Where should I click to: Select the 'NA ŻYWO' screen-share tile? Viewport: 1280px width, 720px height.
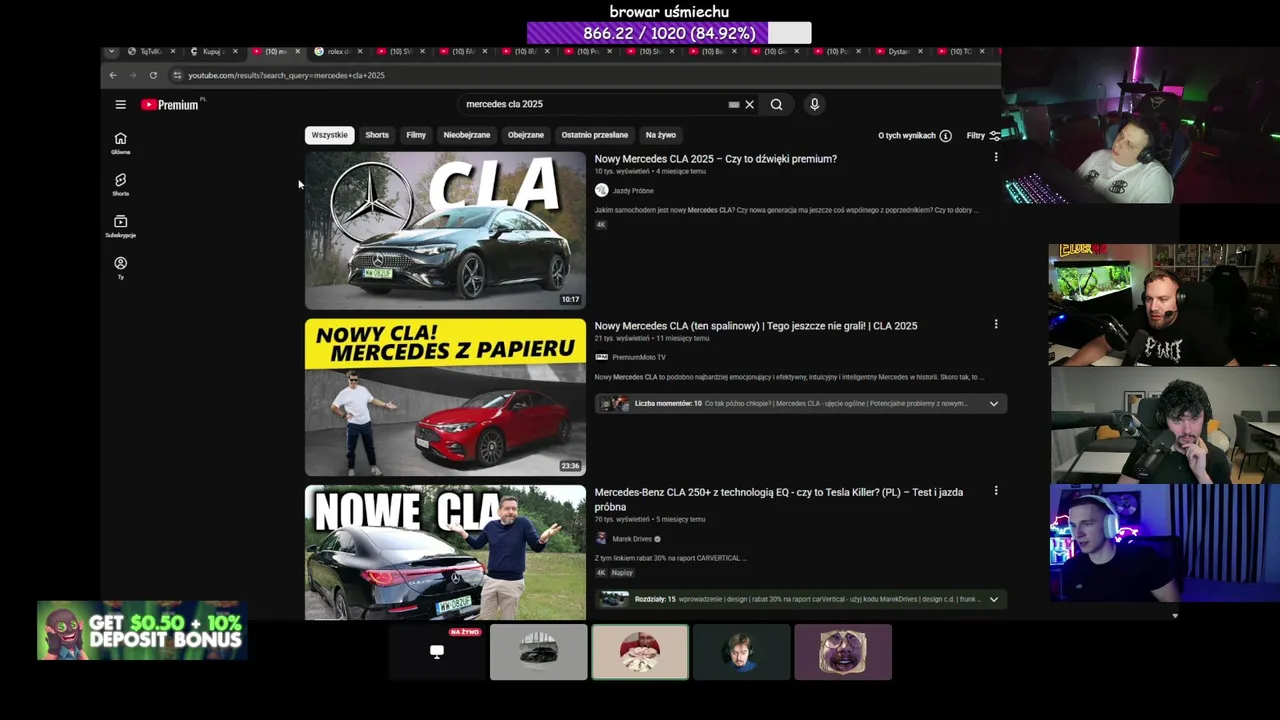437,652
